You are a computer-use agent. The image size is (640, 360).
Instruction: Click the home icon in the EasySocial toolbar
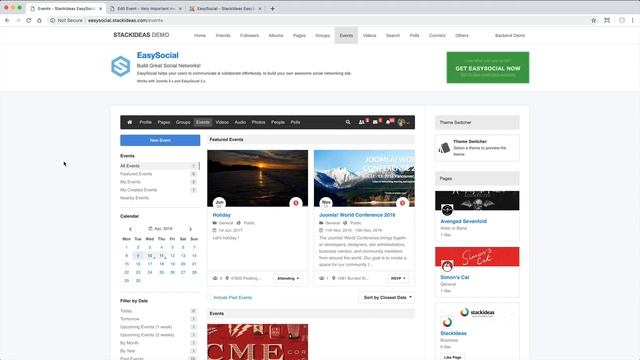130,122
